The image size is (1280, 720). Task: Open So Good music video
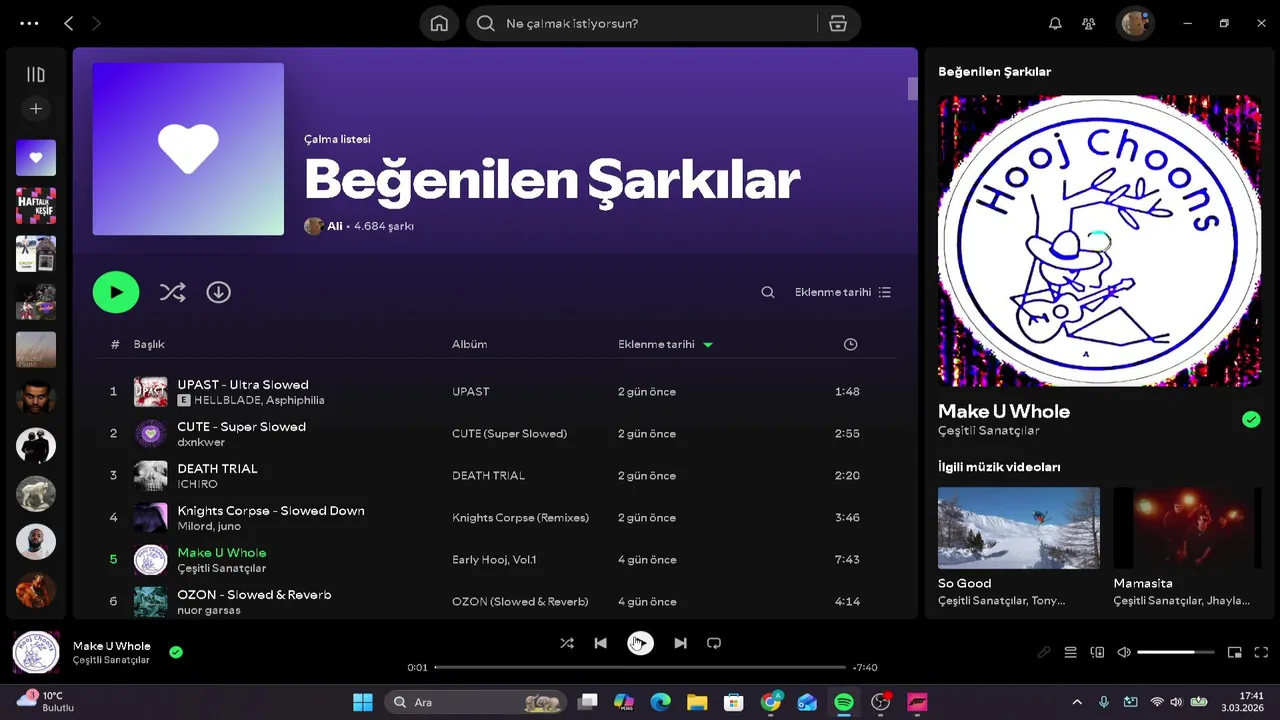point(1019,528)
